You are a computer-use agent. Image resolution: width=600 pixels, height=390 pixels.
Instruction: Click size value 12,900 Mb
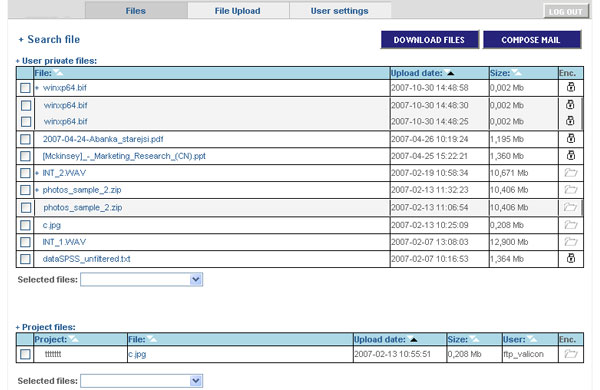[x=509, y=242]
